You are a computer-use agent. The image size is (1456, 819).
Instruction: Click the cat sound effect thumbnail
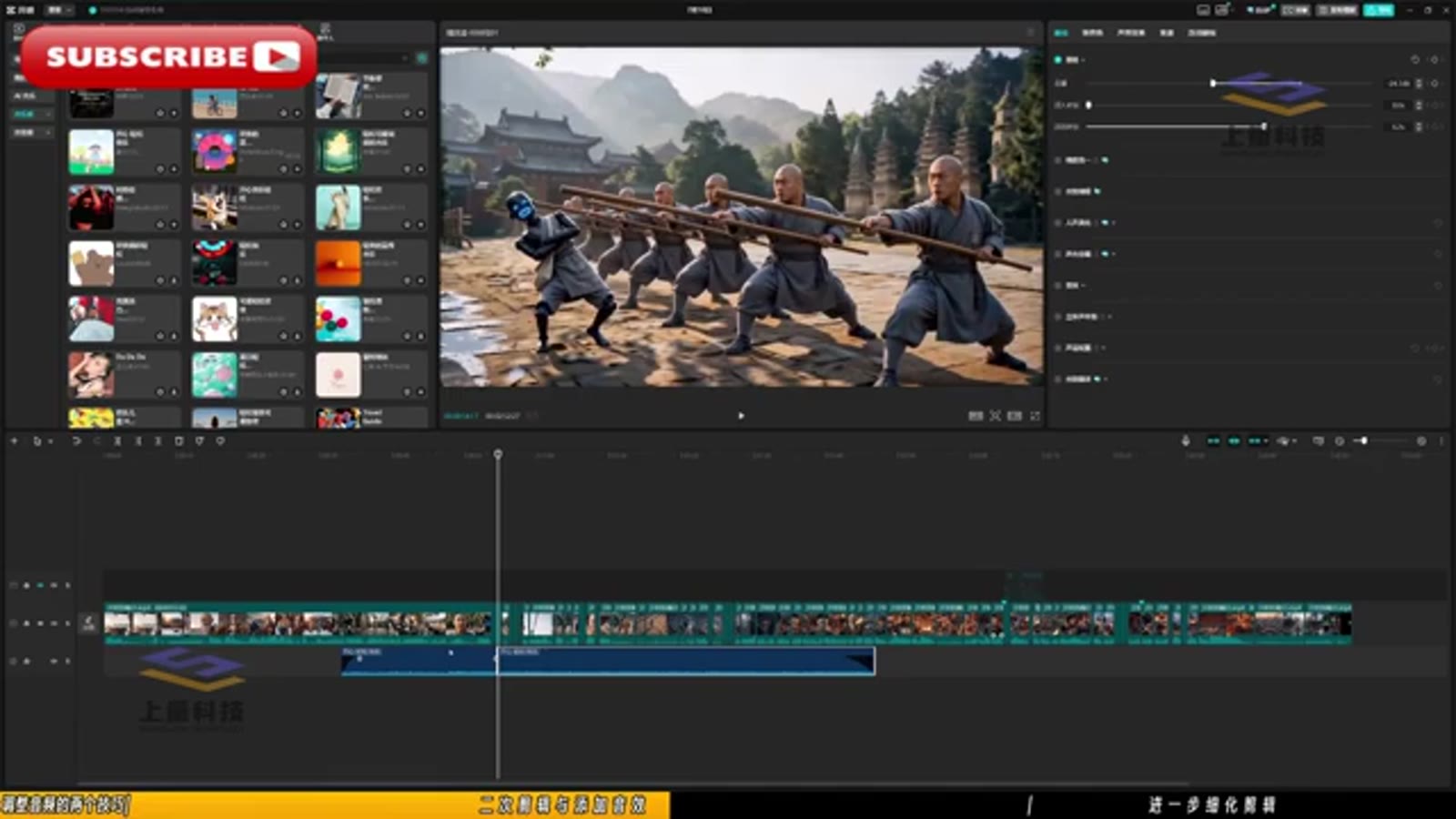click(215, 318)
